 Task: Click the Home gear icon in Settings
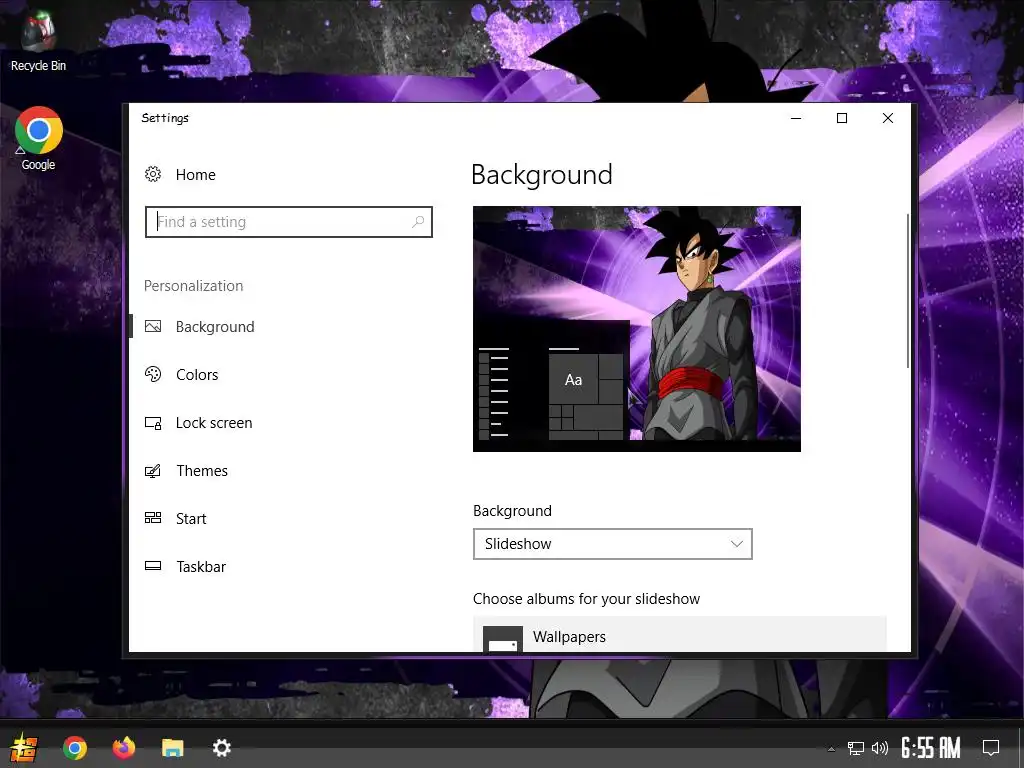(x=153, y=174)
